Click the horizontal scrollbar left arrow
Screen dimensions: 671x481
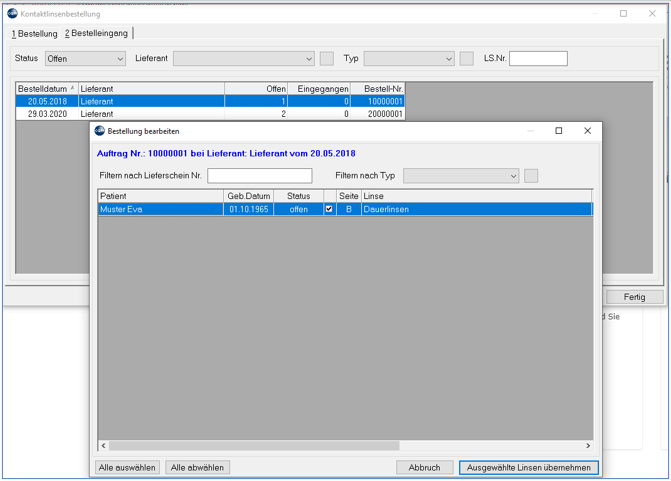click(x=104, y=445)
